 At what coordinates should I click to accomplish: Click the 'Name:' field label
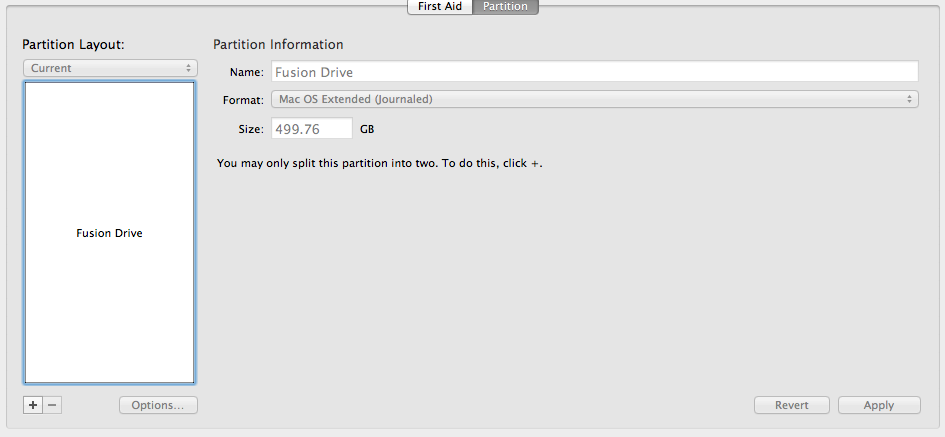pos(246,72)
